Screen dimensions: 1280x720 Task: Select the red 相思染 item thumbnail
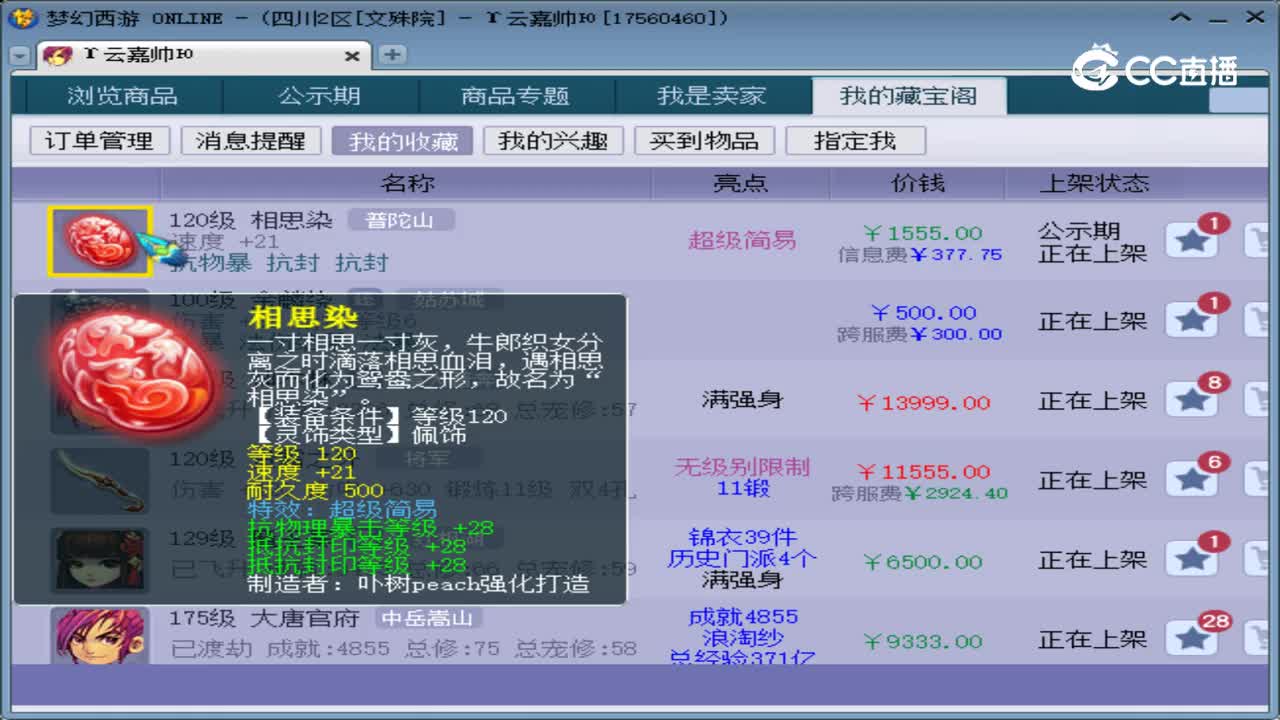[x=99, y=241]
